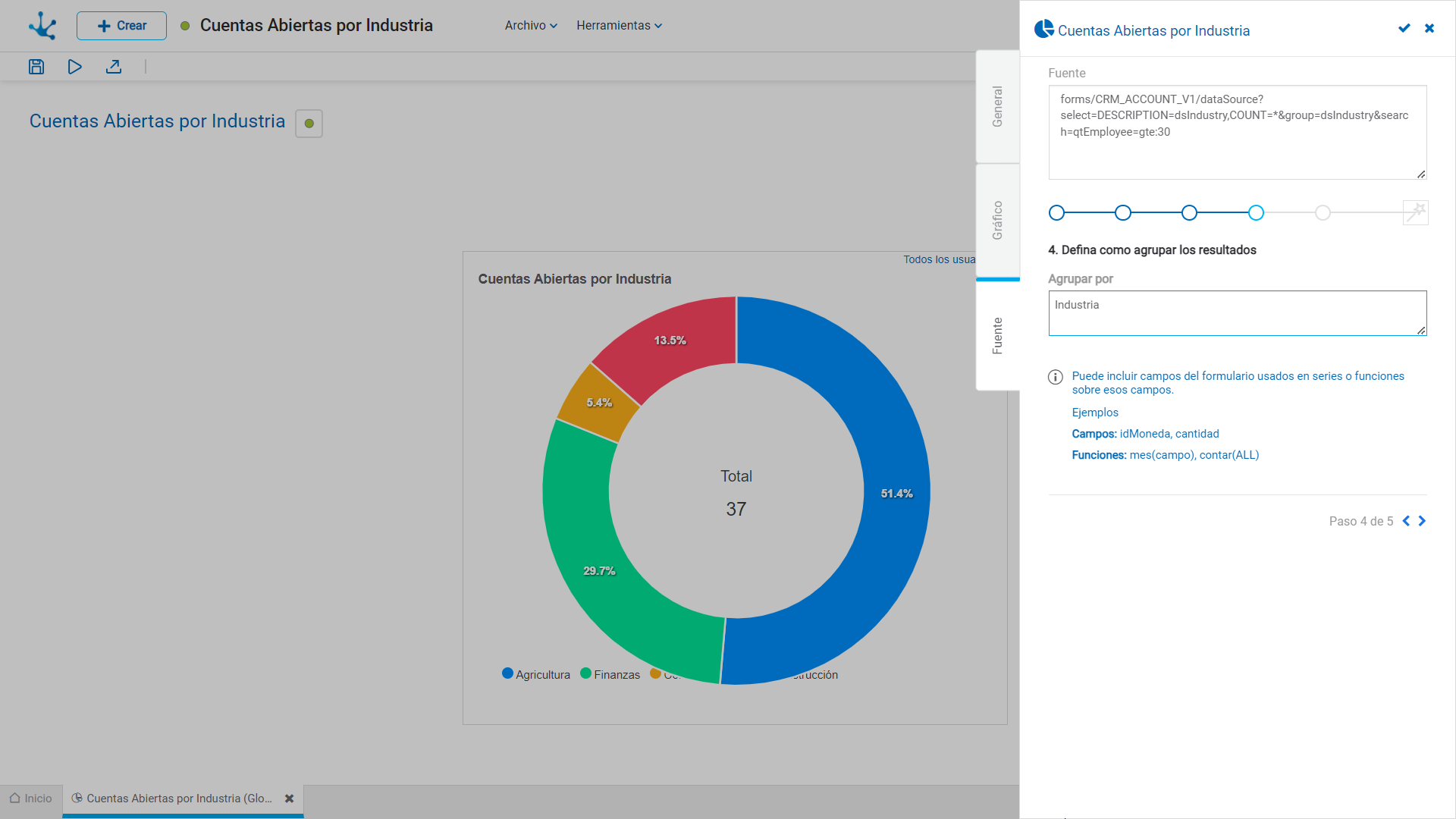
Task: Confirm changes with the checkmark icon
Action: tap(1404, 28)
